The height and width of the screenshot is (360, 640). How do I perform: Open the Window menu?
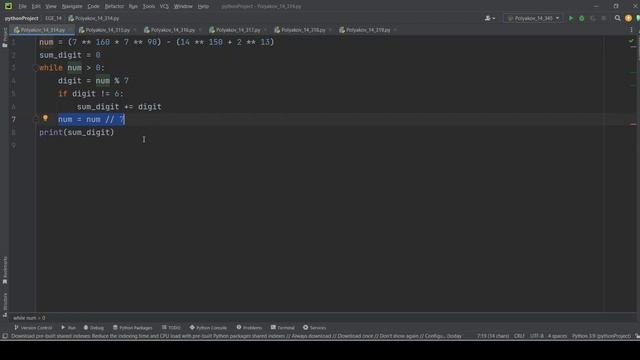(183, 6)
